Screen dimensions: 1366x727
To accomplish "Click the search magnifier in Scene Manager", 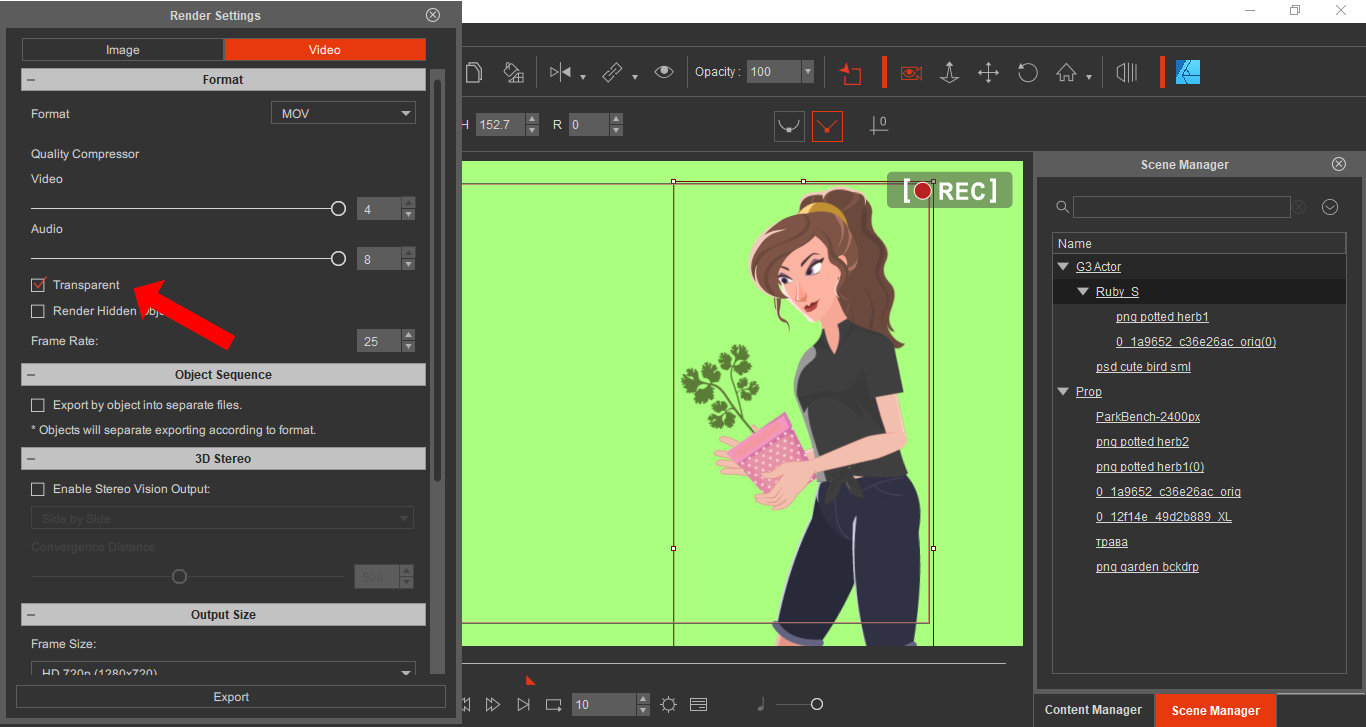I will point(1063,207).
